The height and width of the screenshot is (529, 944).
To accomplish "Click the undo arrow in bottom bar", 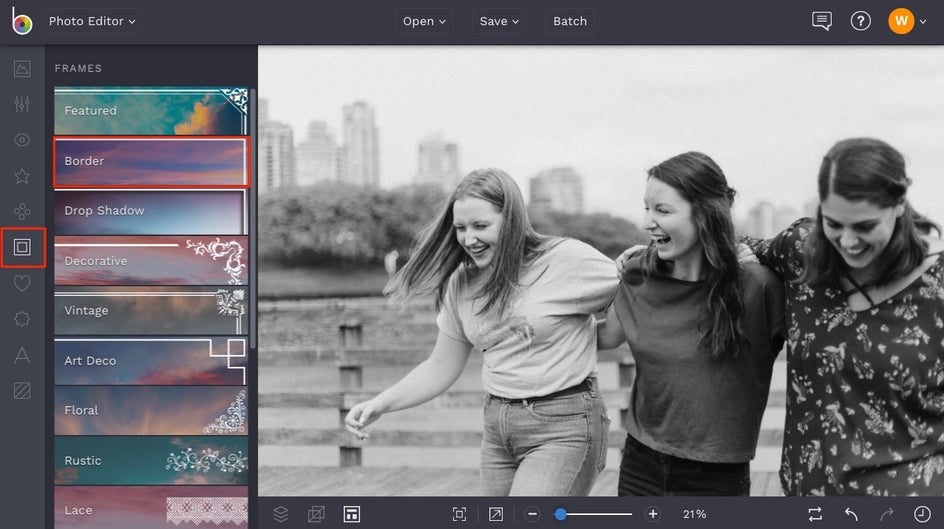I will [x=851, y=514].
